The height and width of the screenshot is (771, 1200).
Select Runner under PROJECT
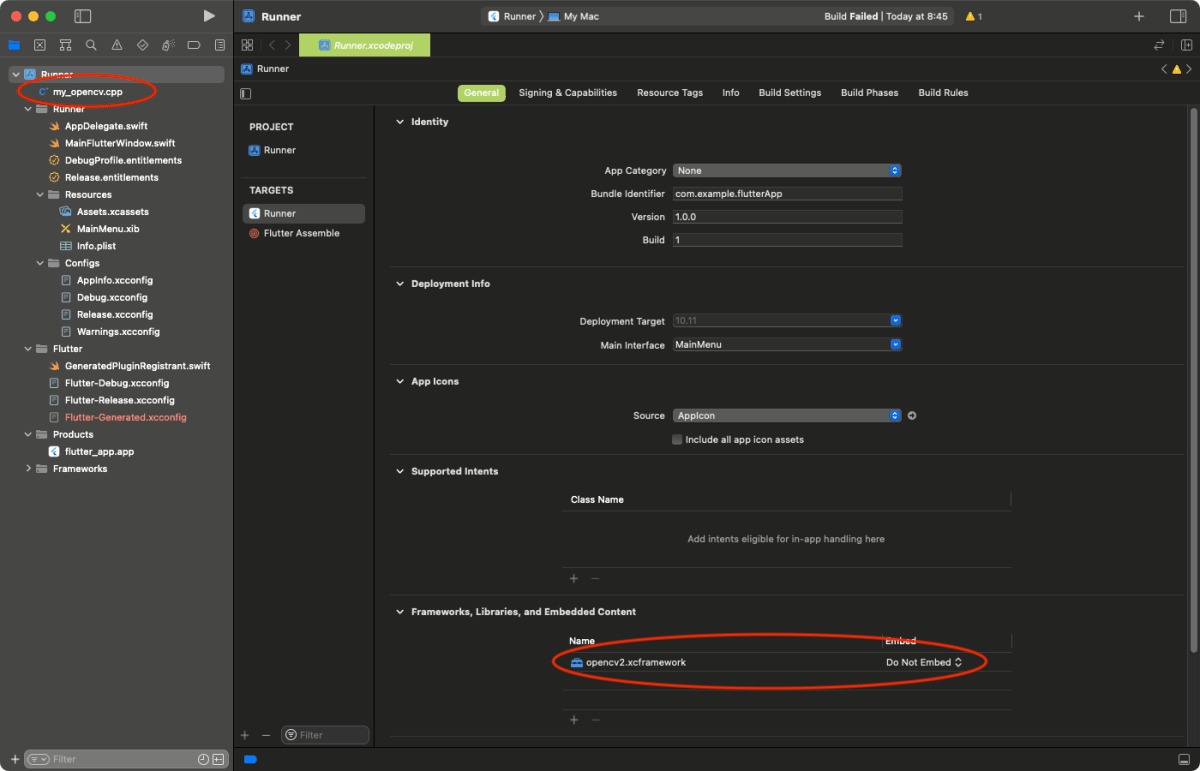point(272,150)
